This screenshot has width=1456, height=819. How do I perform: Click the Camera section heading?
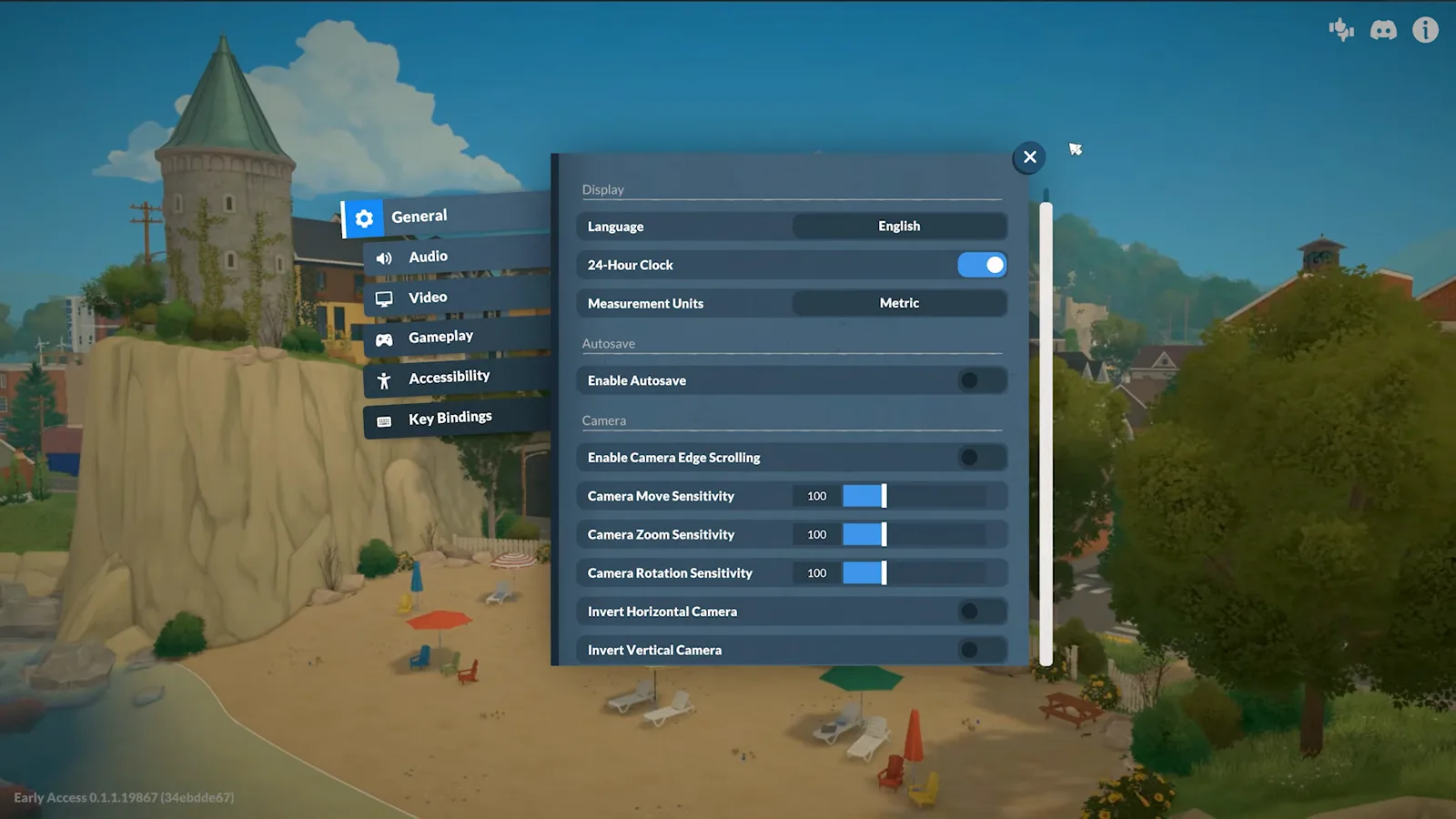tap(604, 420)
